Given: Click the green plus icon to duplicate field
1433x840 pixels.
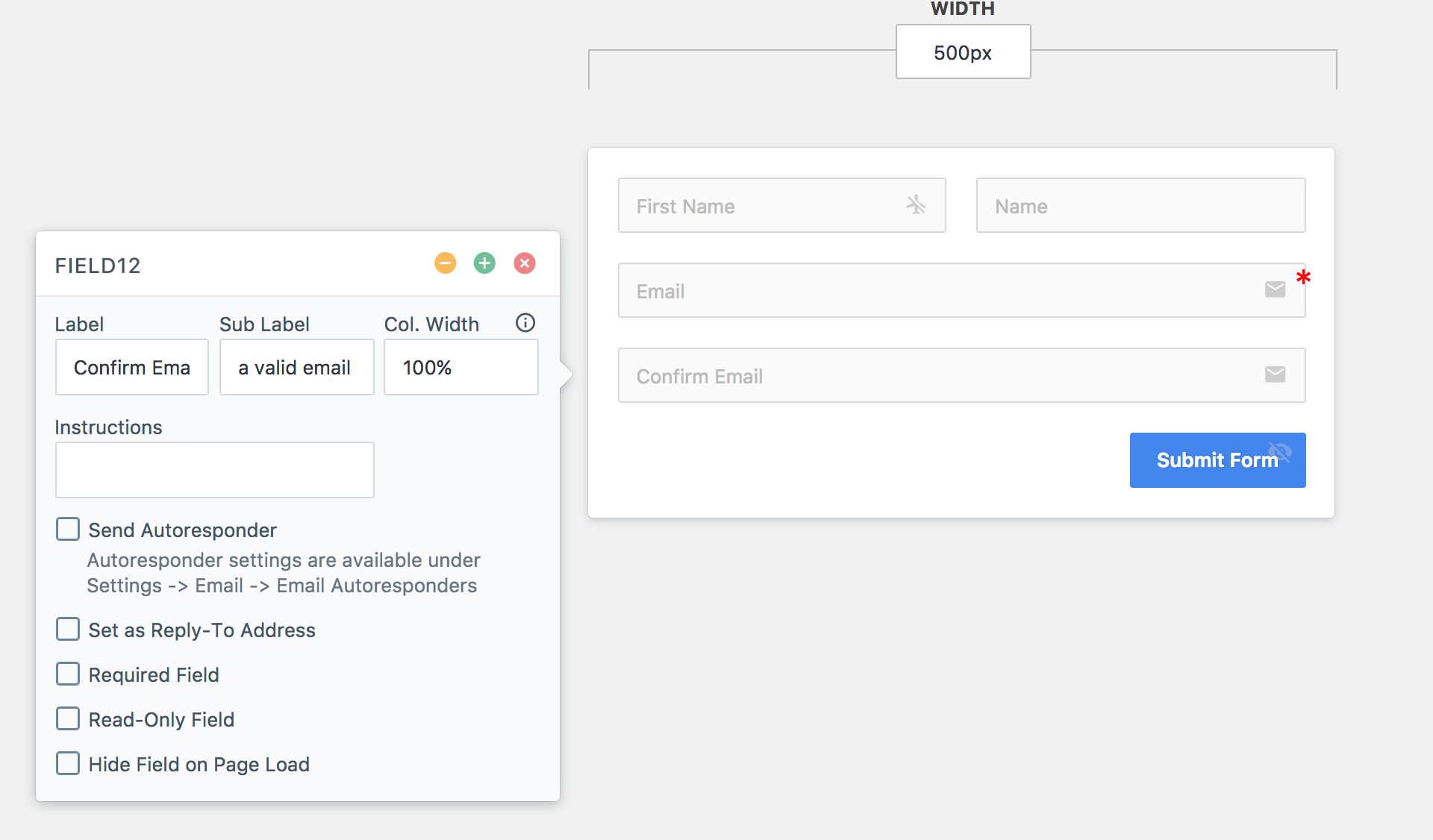Looking at the screenshot, I should [485, 263].
